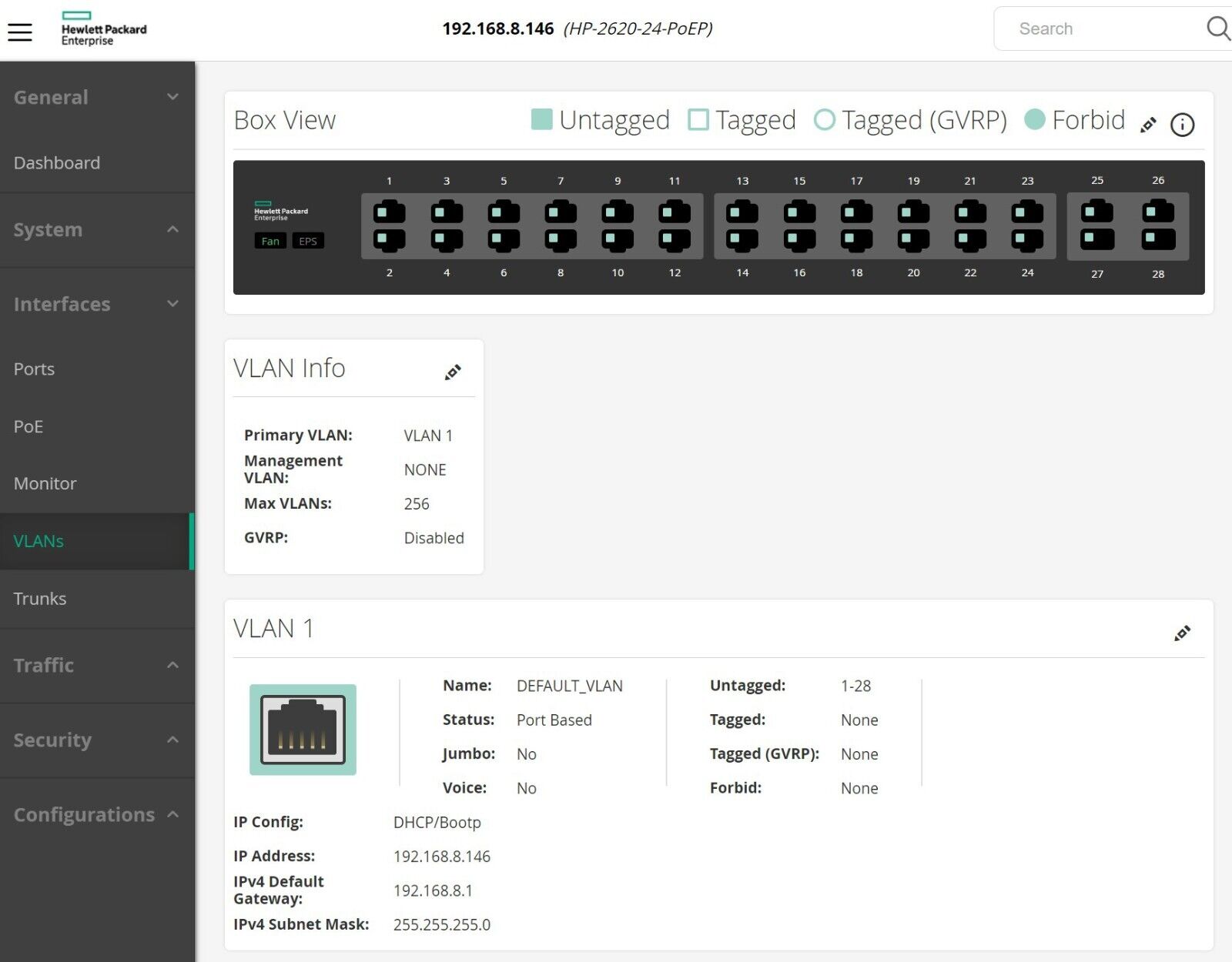The width and height of the screenshot is (1232, 962).
Task: Click the Fan status indicator
Action: [x=270, y=241]
